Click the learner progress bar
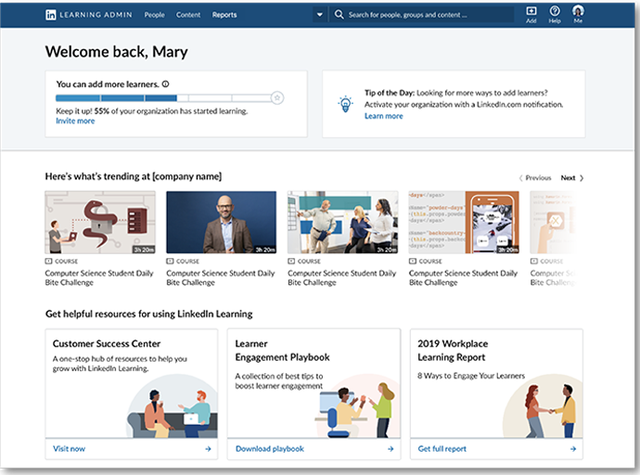 [x=164, y=98]
